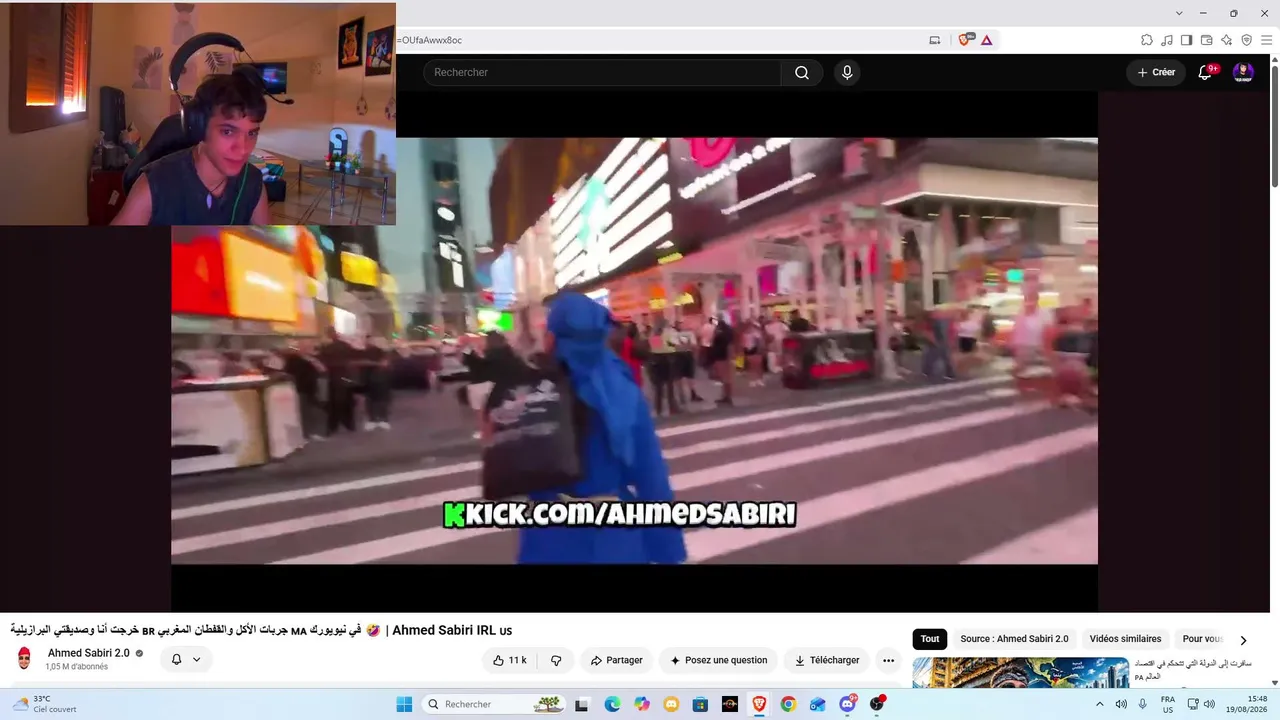Dislike the video with thumbs-down button
This screenshot has width=1280, height=720.
(x=556, y=660)
